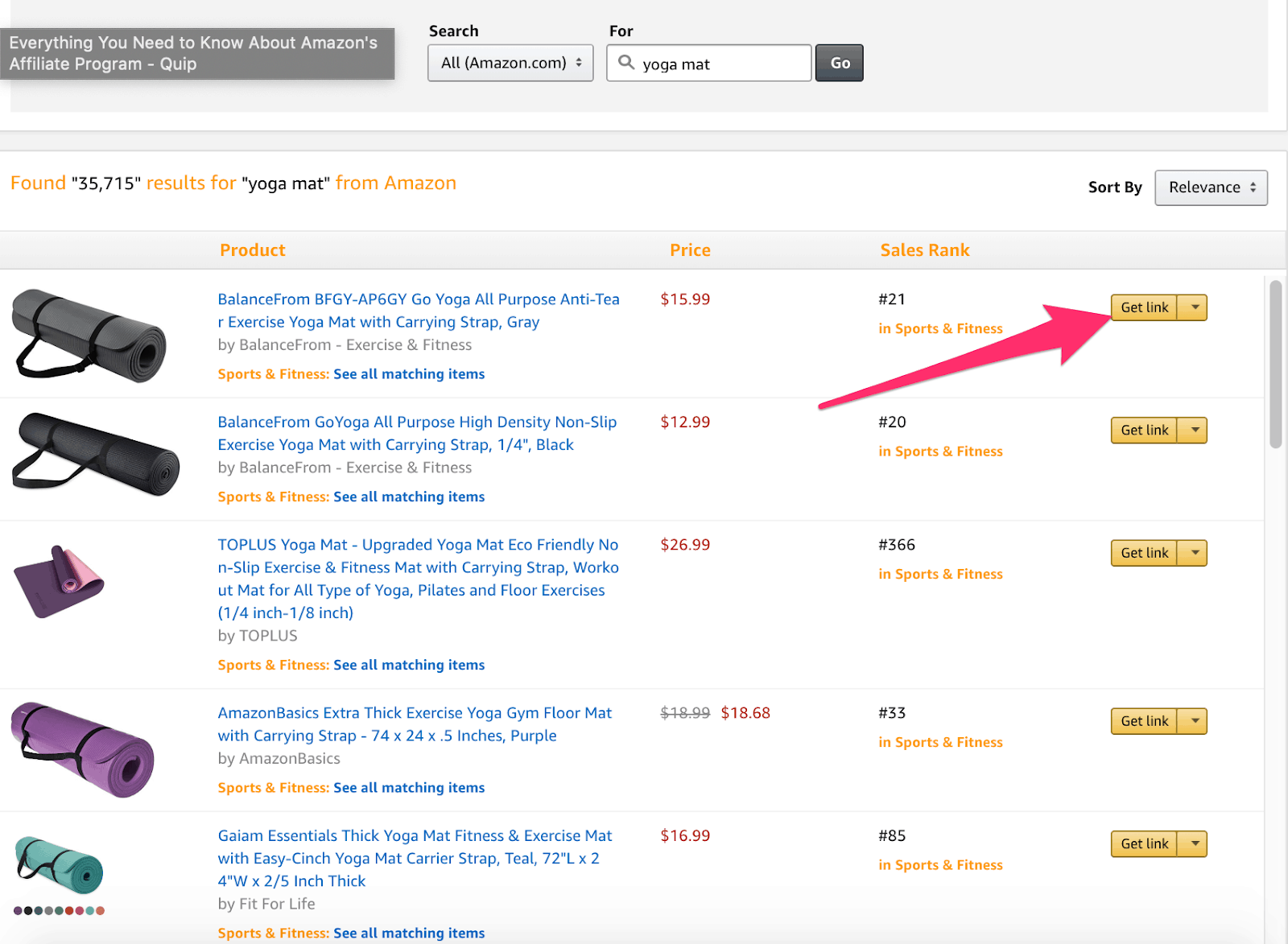Open the gray BalanceFrom yoga mat thumbnail
Viewport: 1288px width, 944px height.
[89, 334]
